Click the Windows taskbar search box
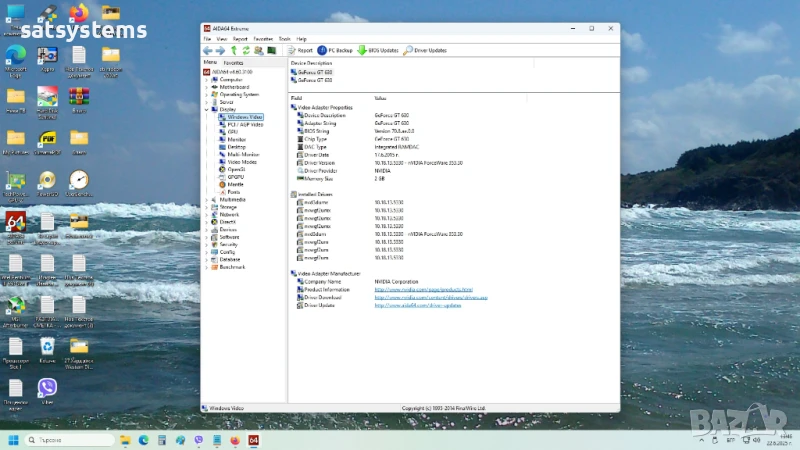The width and height of the screenshot is (800, 450). [x=68, y=440]
